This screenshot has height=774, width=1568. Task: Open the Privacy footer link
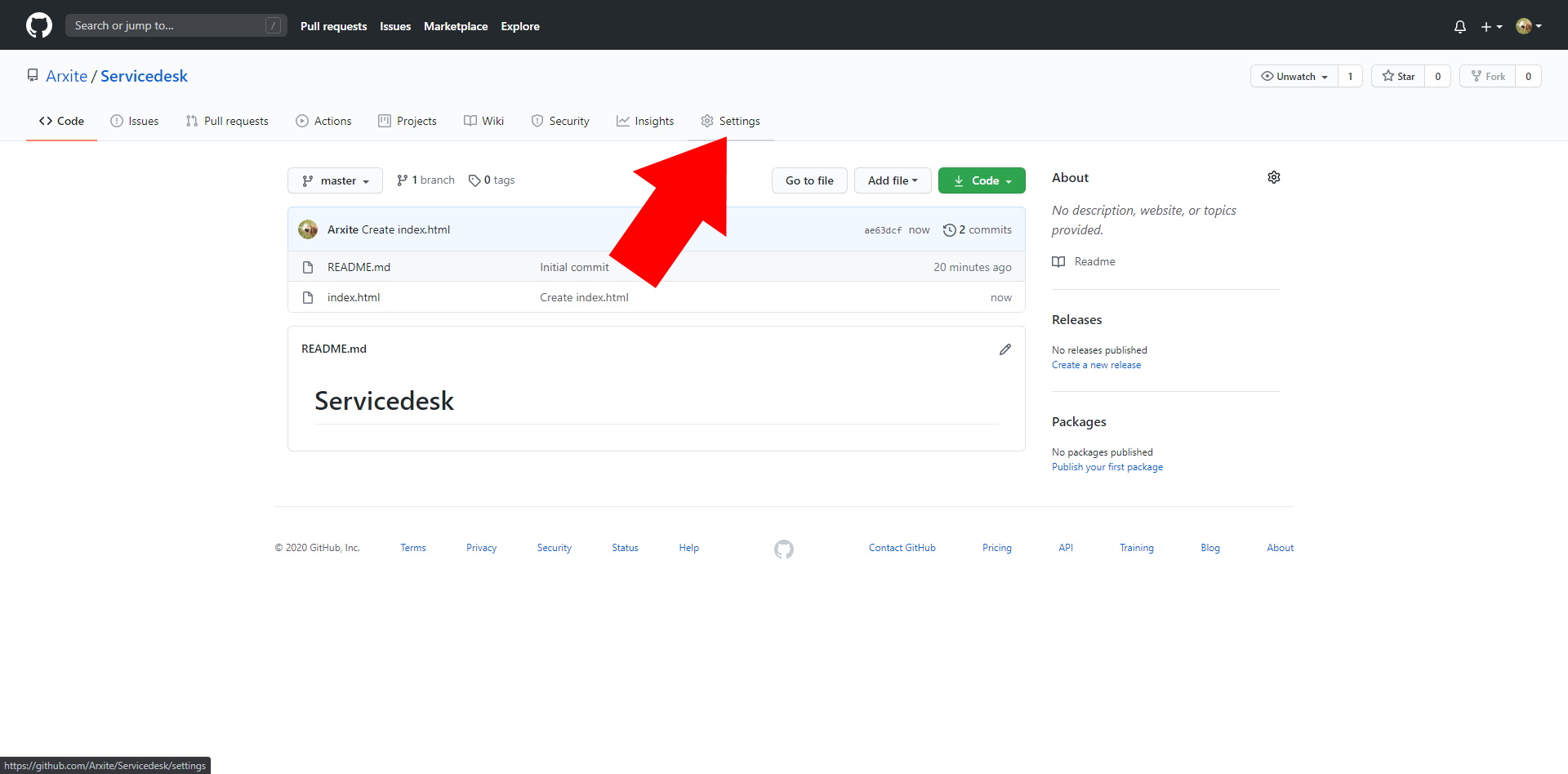[x=481, y=548]
